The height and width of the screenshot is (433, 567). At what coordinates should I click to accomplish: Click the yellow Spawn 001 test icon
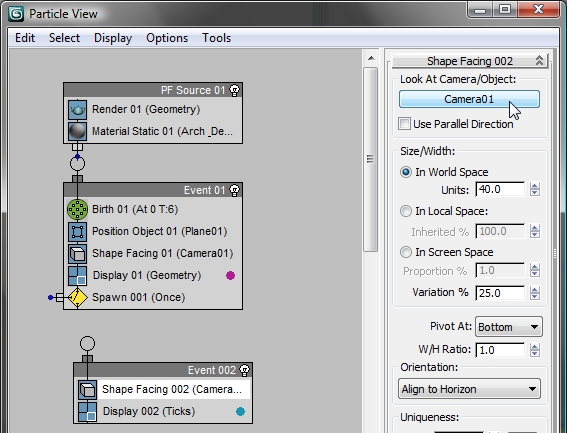pos(77,297)
